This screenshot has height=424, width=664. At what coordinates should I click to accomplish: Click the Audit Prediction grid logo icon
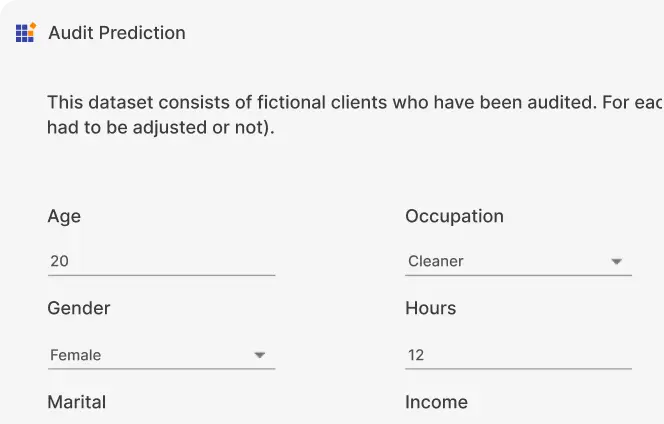click(x=26, y=33)
